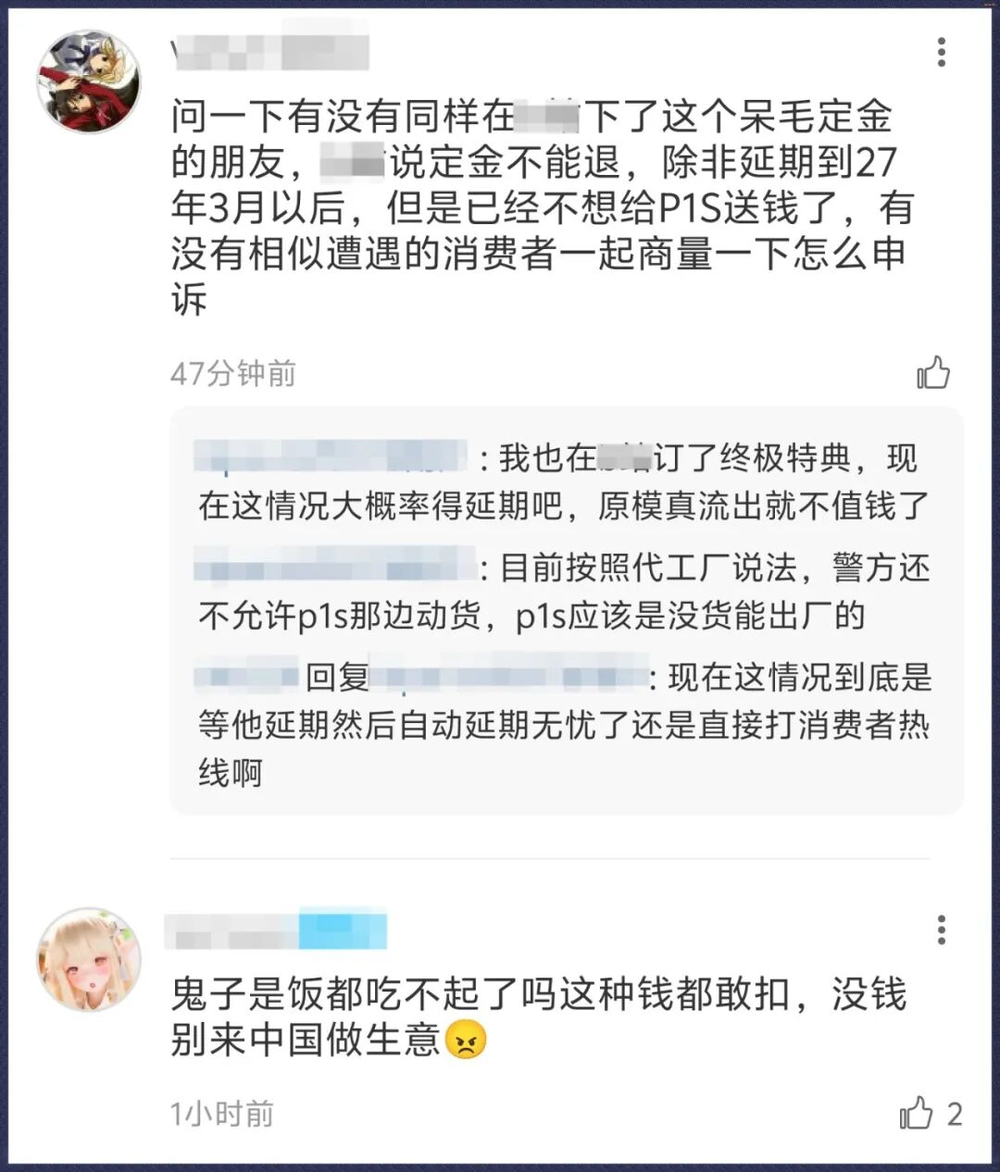Tap the comment starting with 鬼子
The image size is (1000, 1172).
coord(539,1017)
